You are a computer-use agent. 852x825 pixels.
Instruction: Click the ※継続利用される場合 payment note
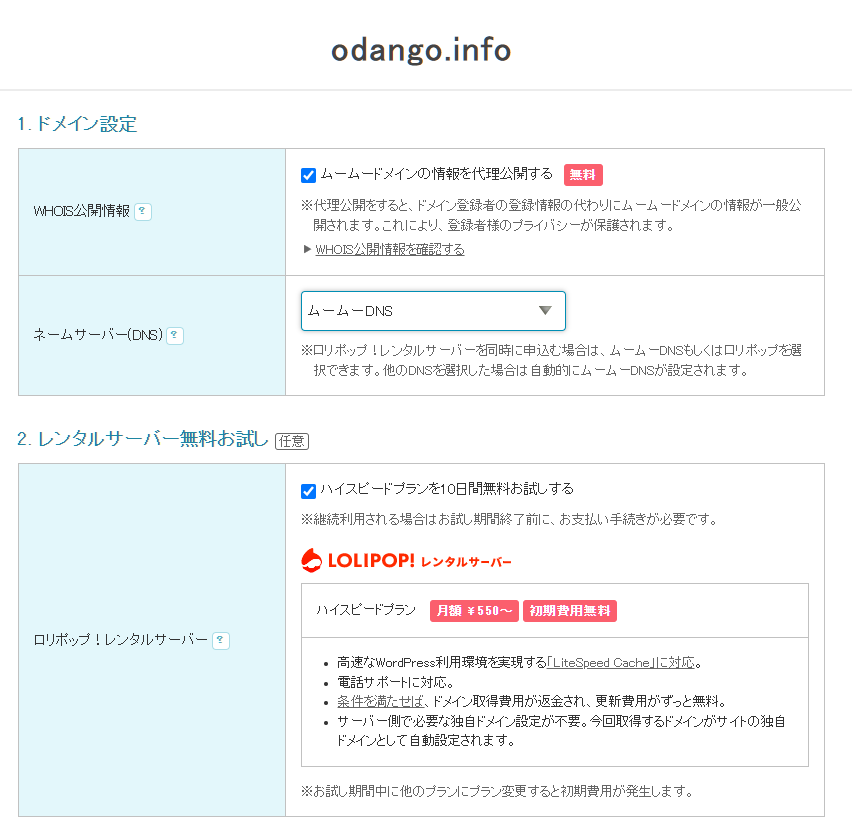click(510, 519)
